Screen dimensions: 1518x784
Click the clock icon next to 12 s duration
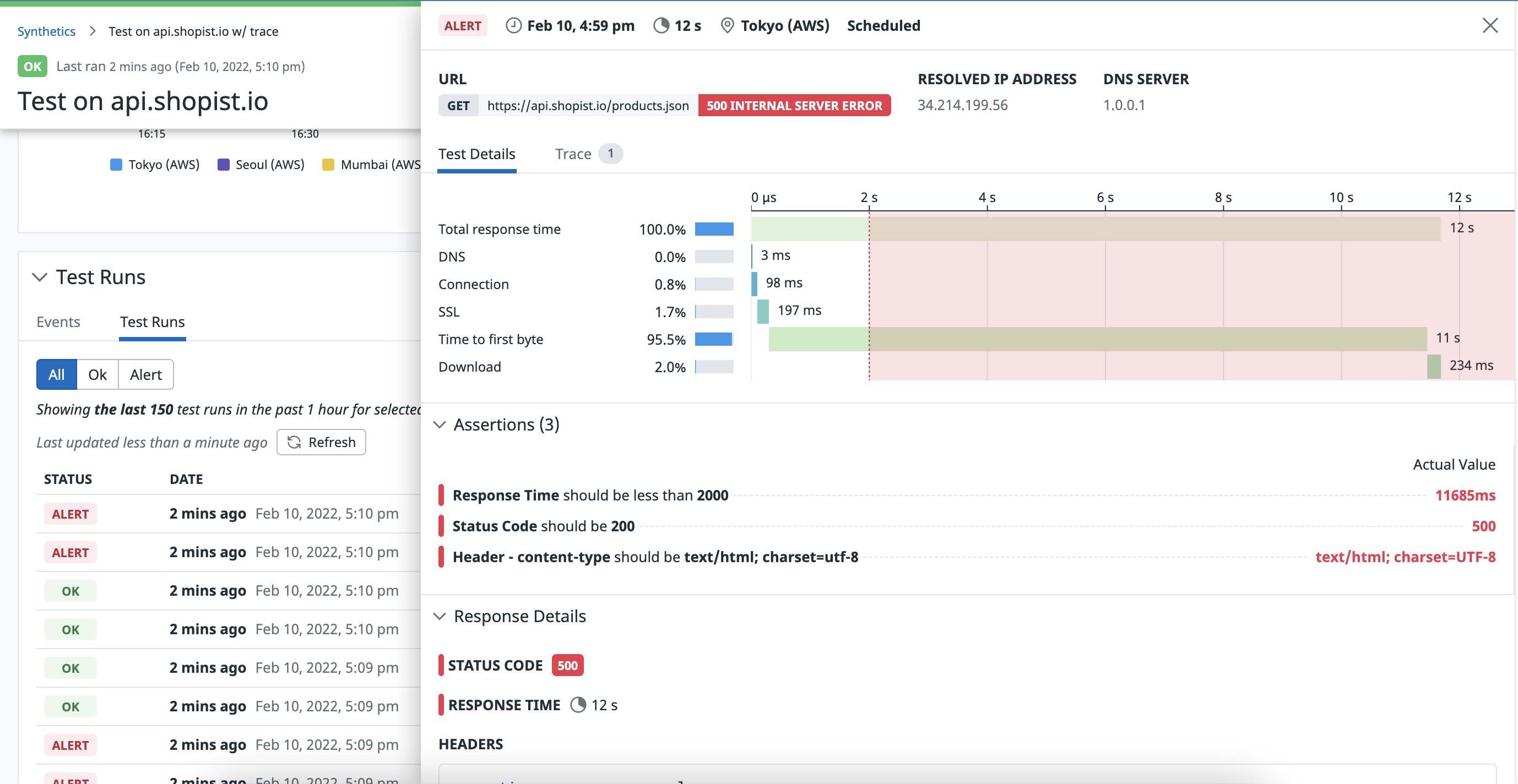tap(662, 25)
